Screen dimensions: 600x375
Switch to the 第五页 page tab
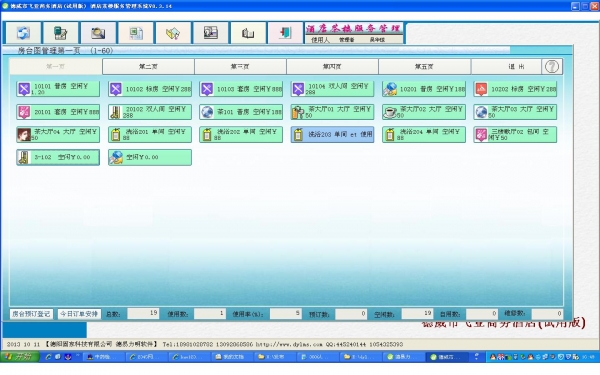pos(424,67)
